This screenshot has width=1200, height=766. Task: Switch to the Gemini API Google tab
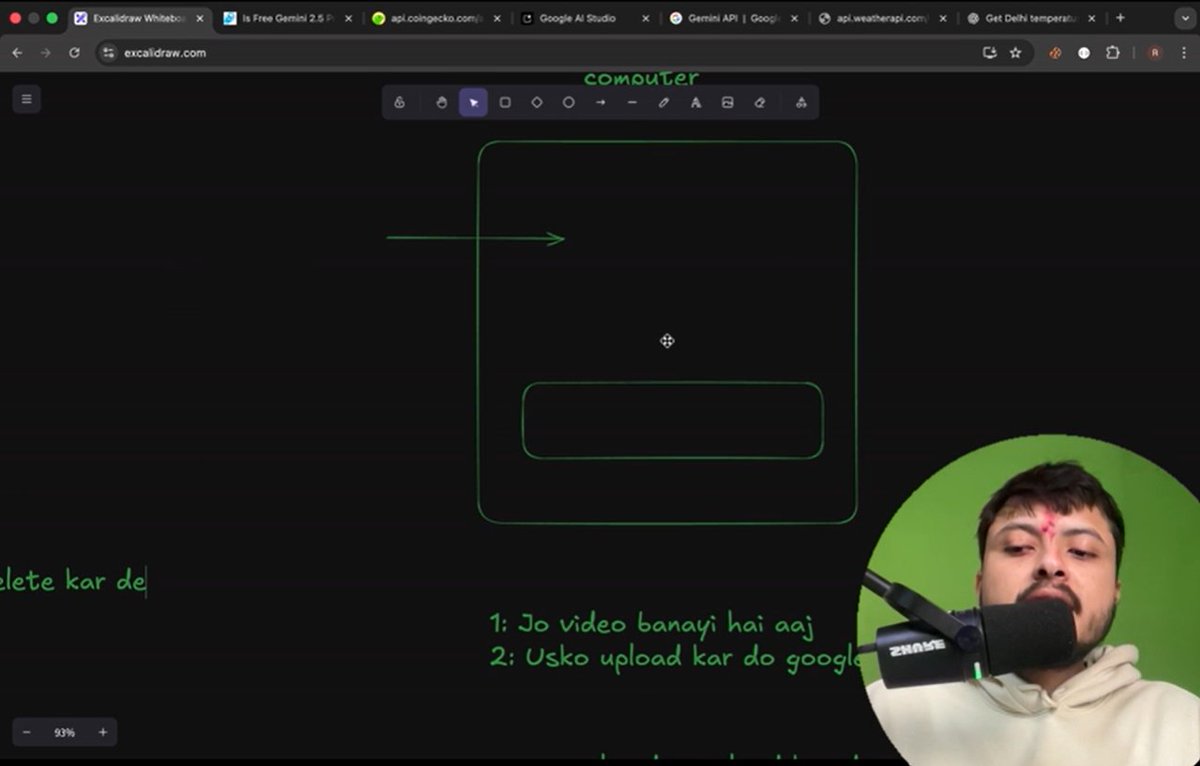[733, 18]
